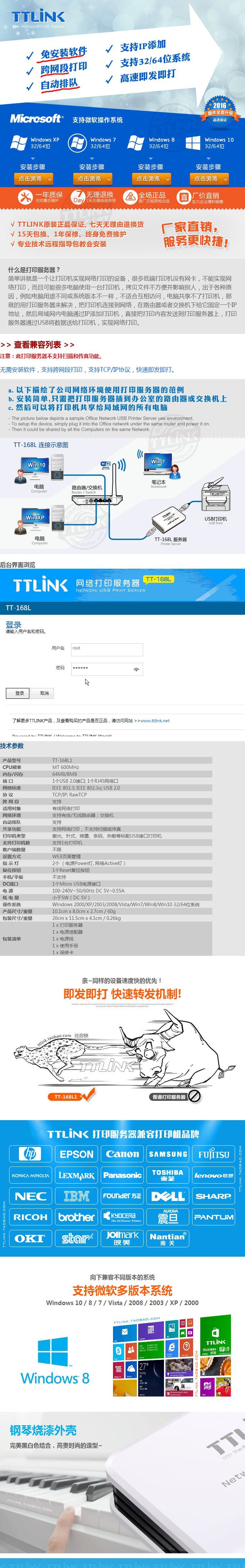Click the EPSON brand logo
Image resolution: width=245 pixels, height=1568 pixels.
(x=76, y=1154)
